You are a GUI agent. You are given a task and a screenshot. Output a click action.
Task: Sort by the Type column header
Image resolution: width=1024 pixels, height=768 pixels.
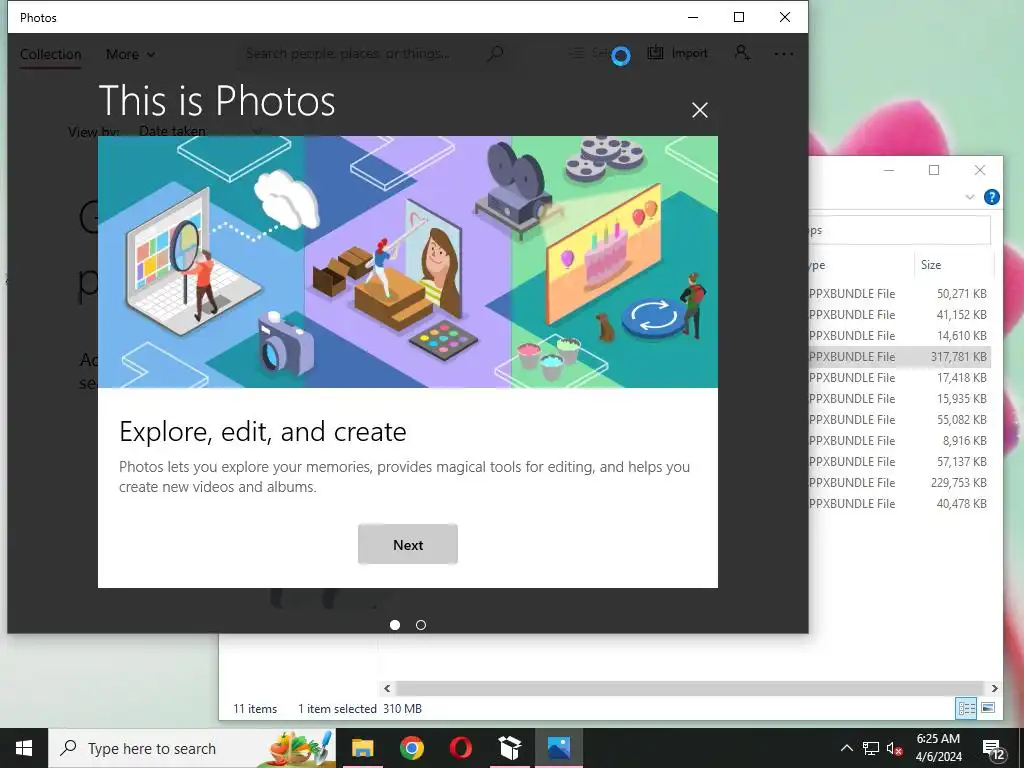click(x=860, y=264)
